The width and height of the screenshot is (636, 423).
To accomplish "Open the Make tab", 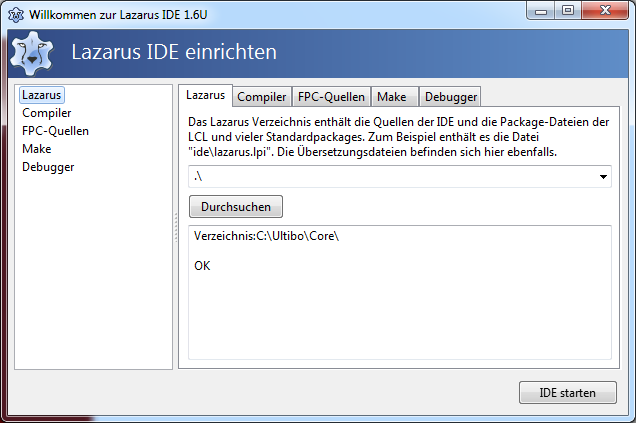I will pyautogui.click(x=394, y=97).
